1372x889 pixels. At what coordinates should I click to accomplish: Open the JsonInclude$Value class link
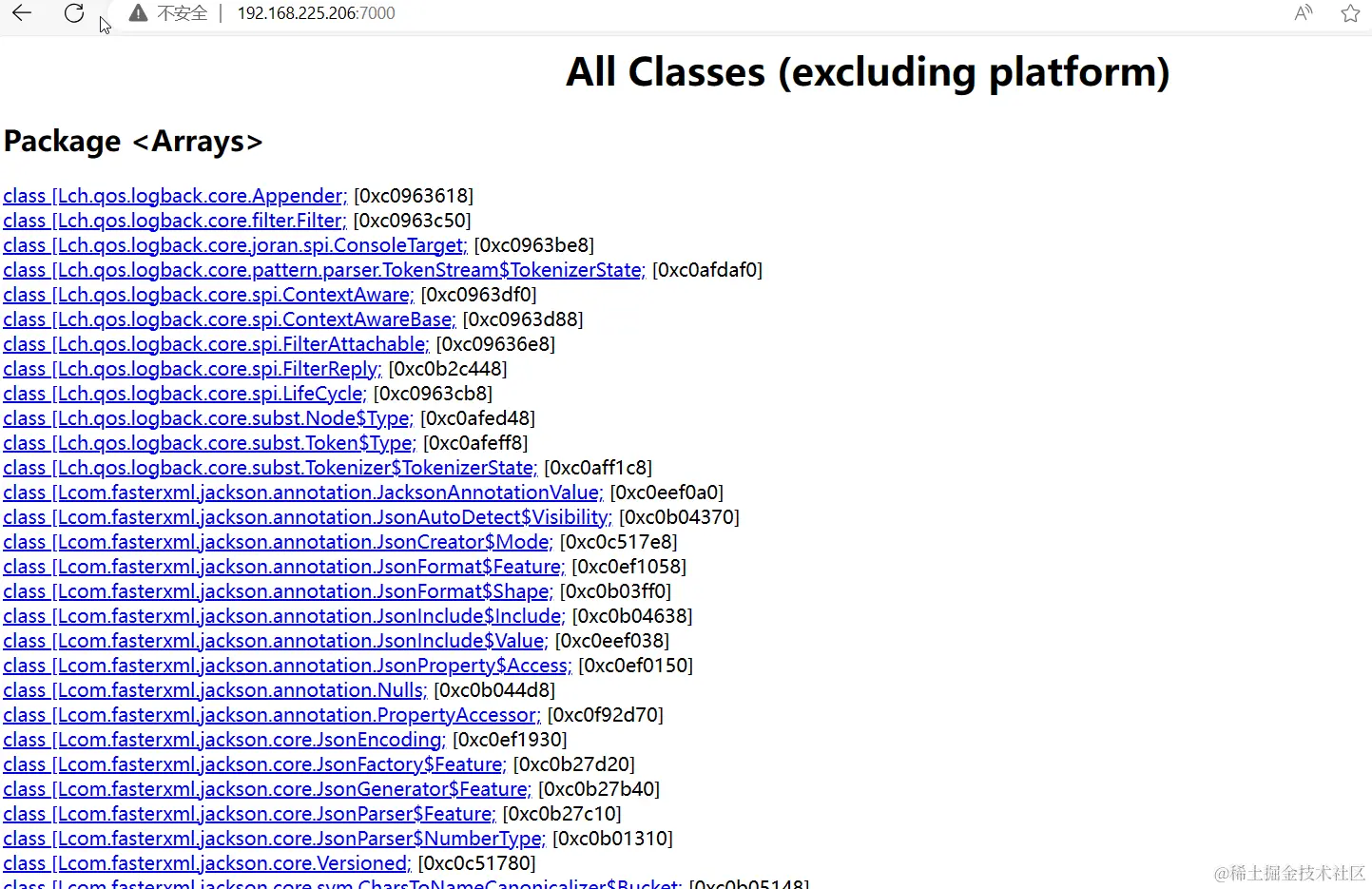(276, 641)
